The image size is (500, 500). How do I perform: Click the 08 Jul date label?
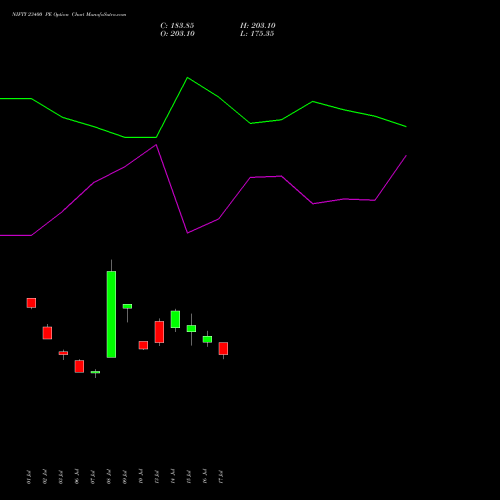(x=109, y=477)
